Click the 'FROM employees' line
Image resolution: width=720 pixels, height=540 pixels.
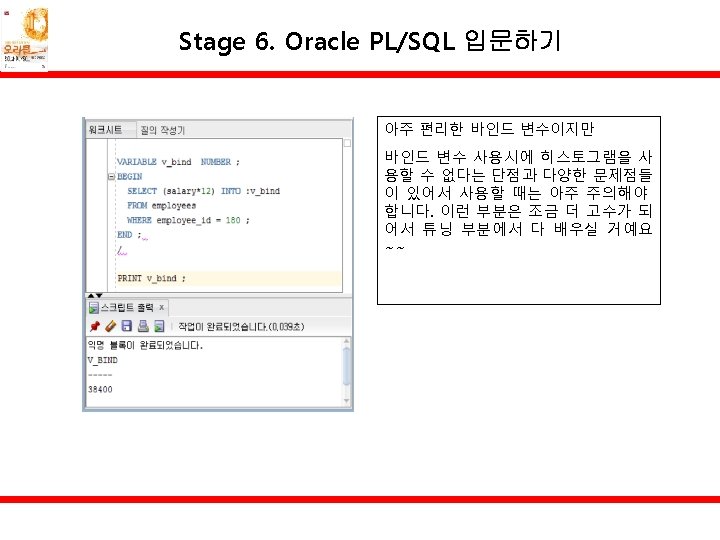[162, 205]
